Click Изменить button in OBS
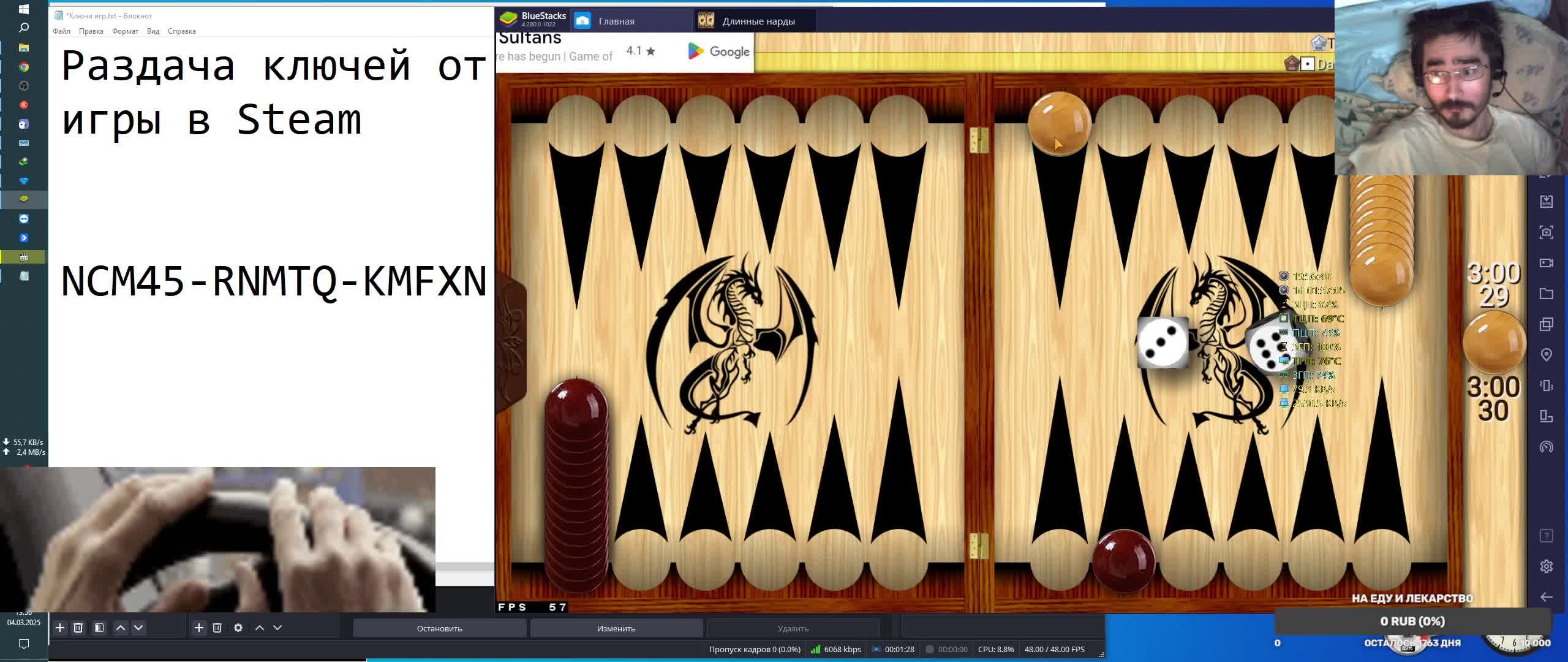This screenshot has height=662, width=1568. (x=616, y=628)
